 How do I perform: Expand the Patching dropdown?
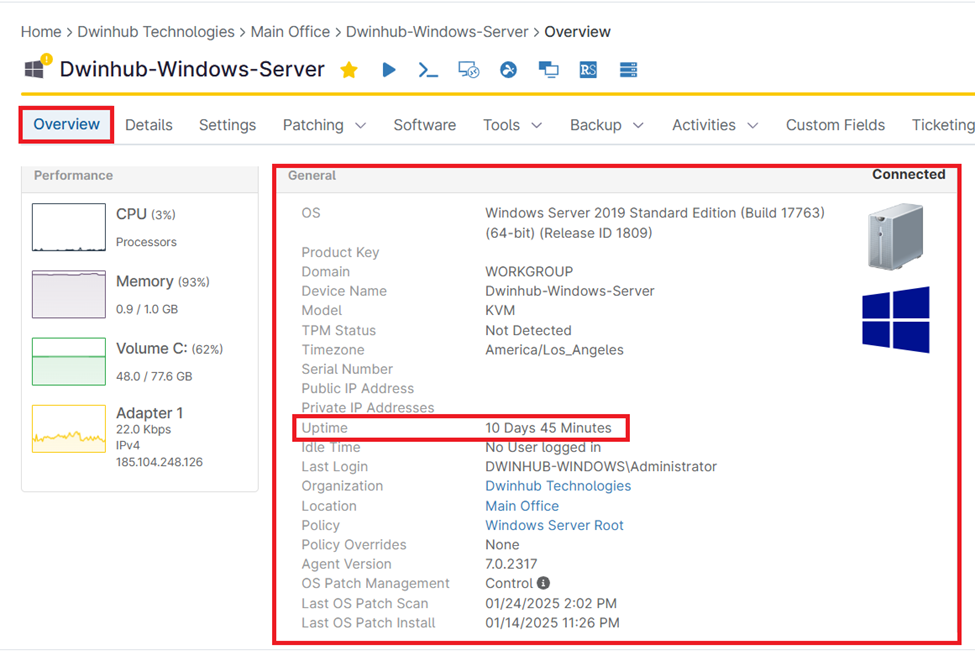pos(324,125)
